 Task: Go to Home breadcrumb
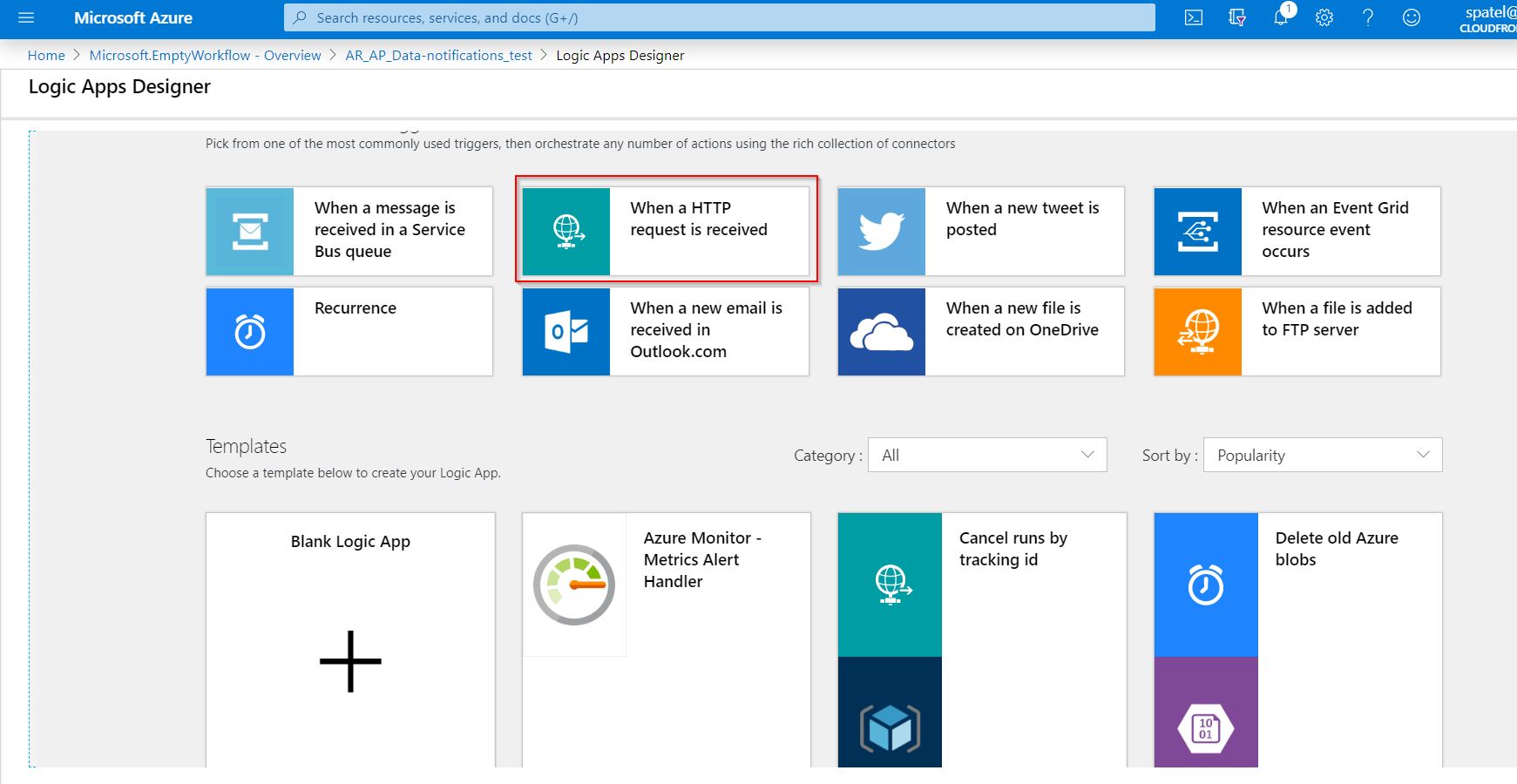tap(46, 55)
